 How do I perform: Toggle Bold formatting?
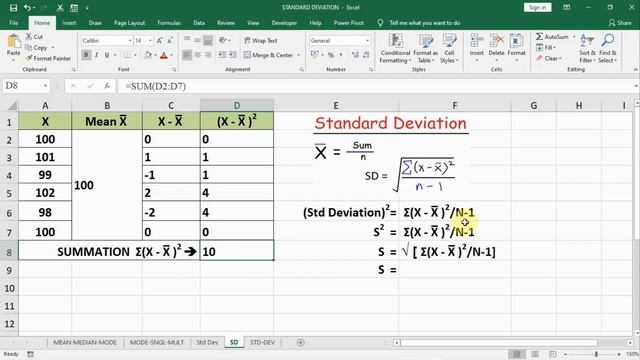click(86, 55)
